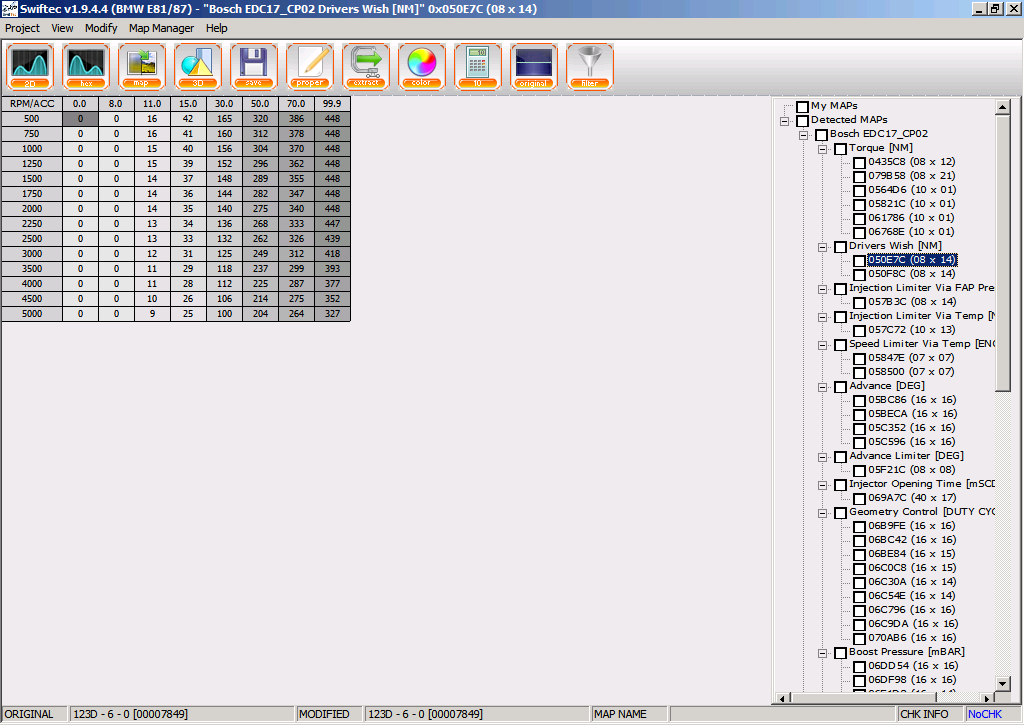The height and width of the screenshot is (725, 1024).
Task: Click the 30.0 column header
Action: [224, 104]
